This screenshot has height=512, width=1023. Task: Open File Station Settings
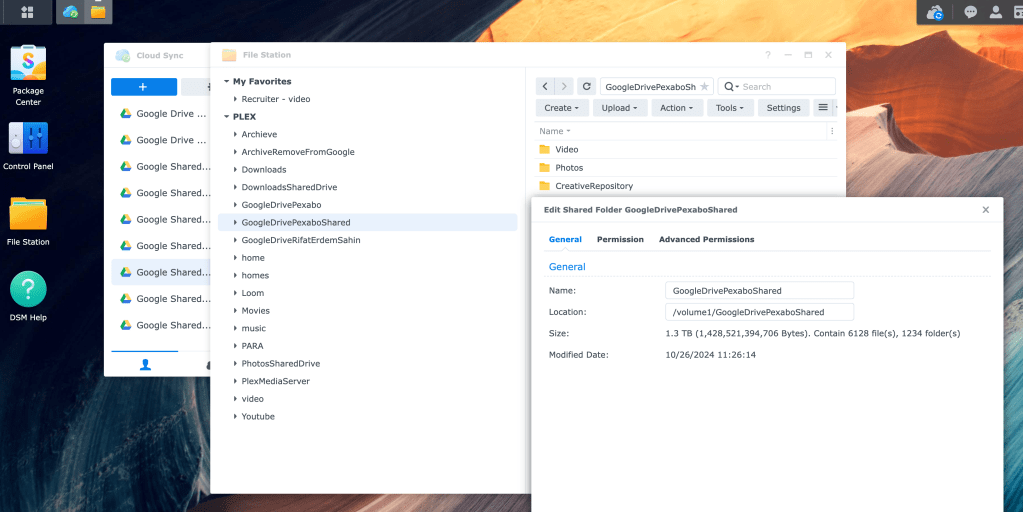784,108
